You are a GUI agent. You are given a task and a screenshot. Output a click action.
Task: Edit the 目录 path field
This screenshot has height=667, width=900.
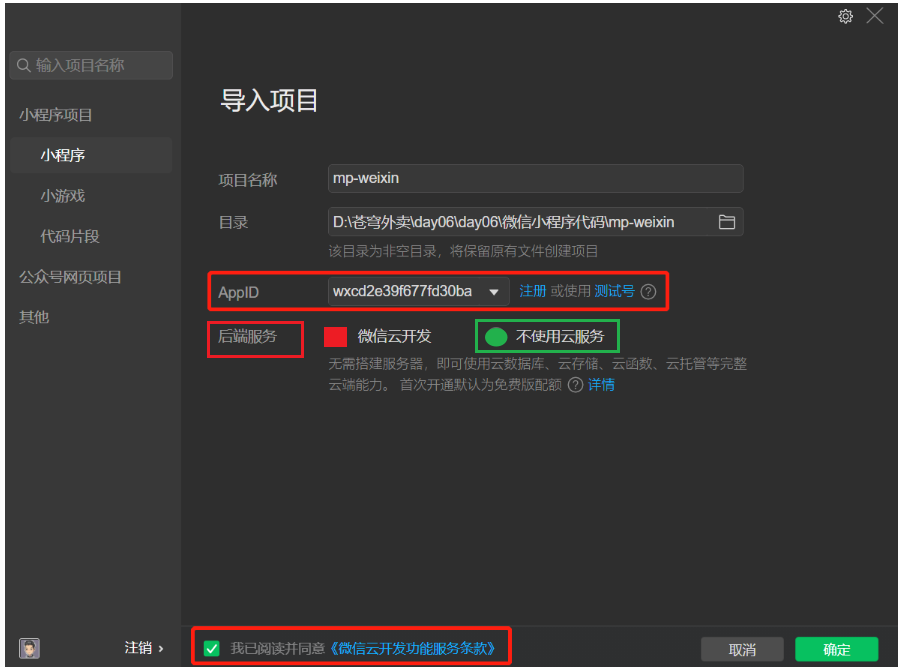pyautogui.click(x=536, y=222)
